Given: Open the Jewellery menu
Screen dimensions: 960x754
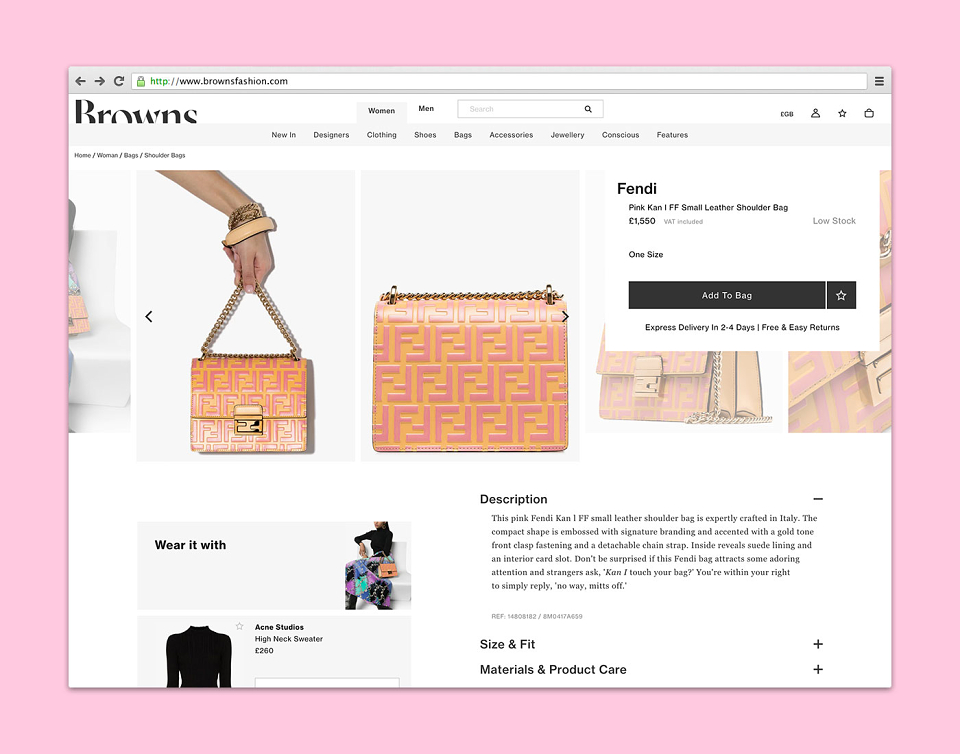Looking at the screenshot, I should pyautogui.click(x=568, y=135).
